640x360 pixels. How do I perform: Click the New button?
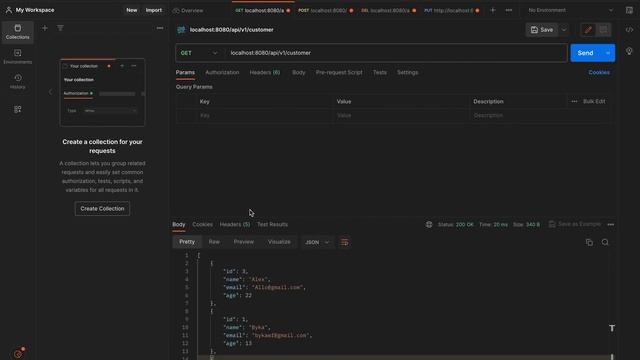(x=131, y=10)
